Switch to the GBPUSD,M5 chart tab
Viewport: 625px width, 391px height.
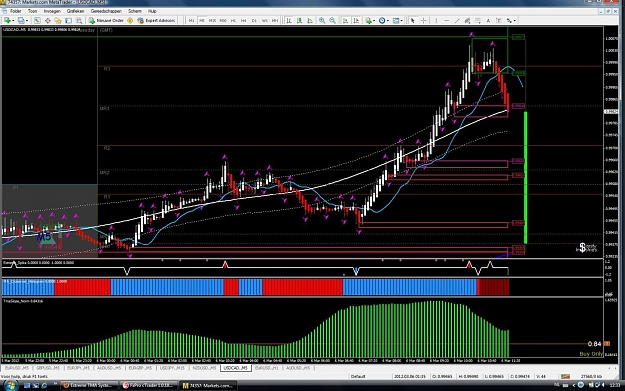tap(47, 368)
